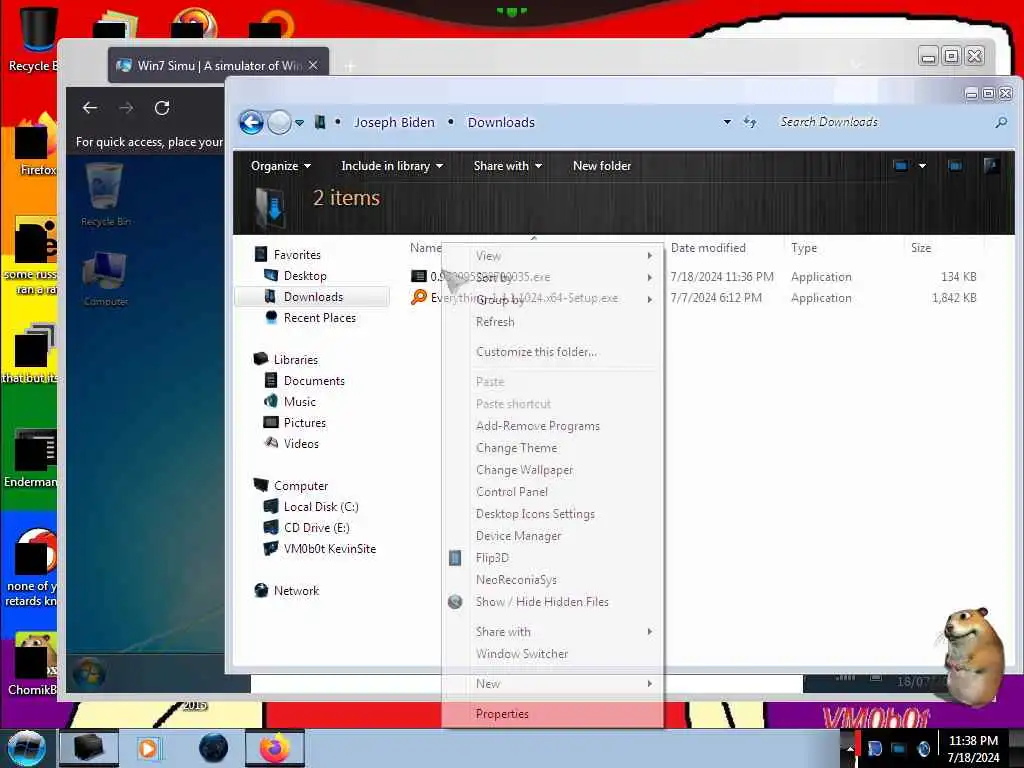The width and height of the screenshot is (1024, 768).
Task: Choose Desktop Icons Settings in context menu
Action: coord(552,514)
